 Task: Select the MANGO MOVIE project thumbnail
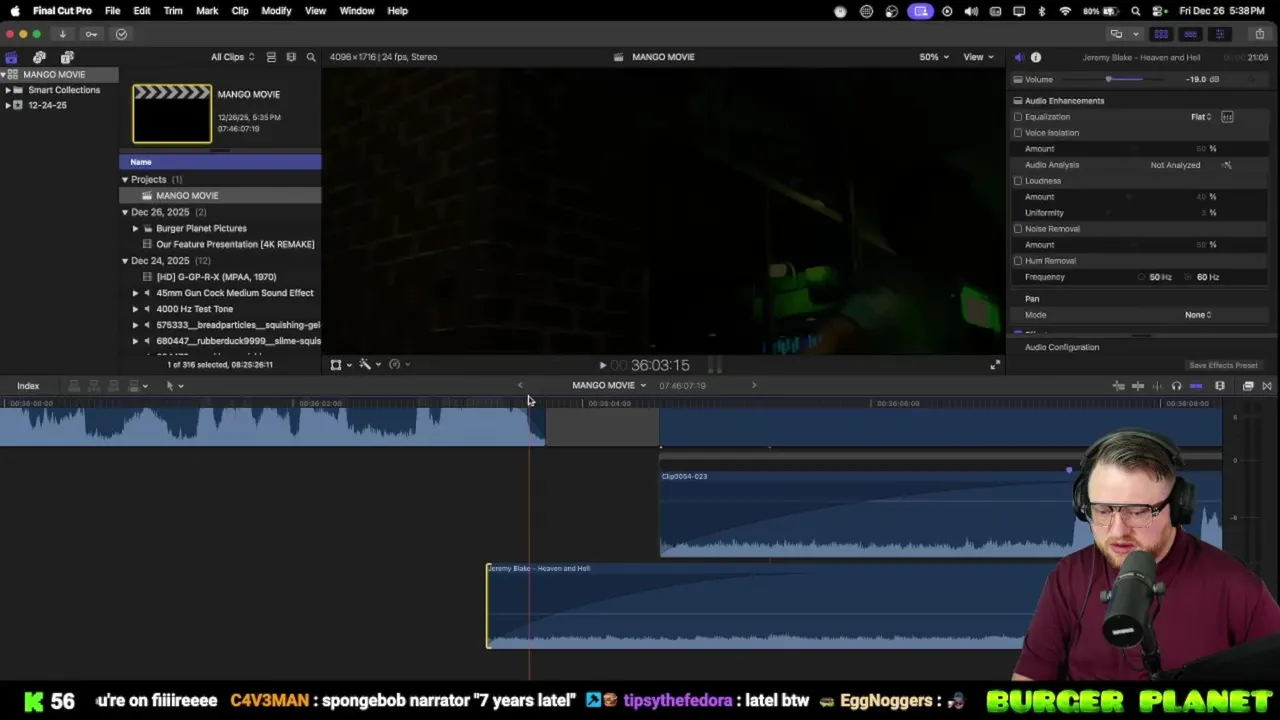(x=172, y=114)
